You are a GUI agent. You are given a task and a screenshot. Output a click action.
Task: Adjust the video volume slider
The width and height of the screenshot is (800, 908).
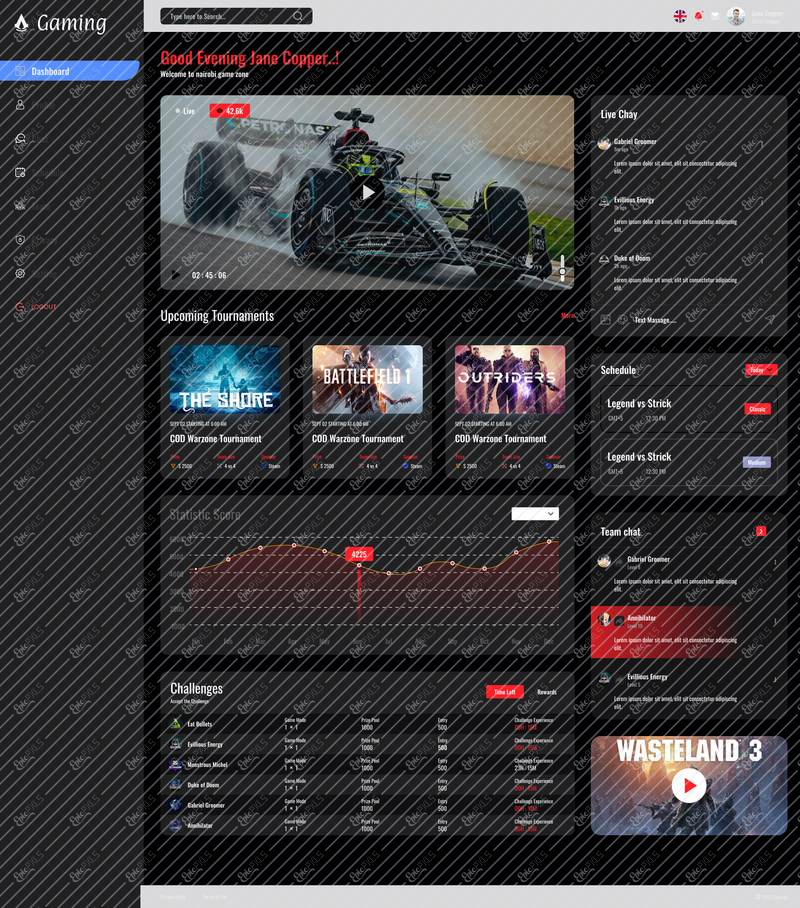(x=562, y=268)
